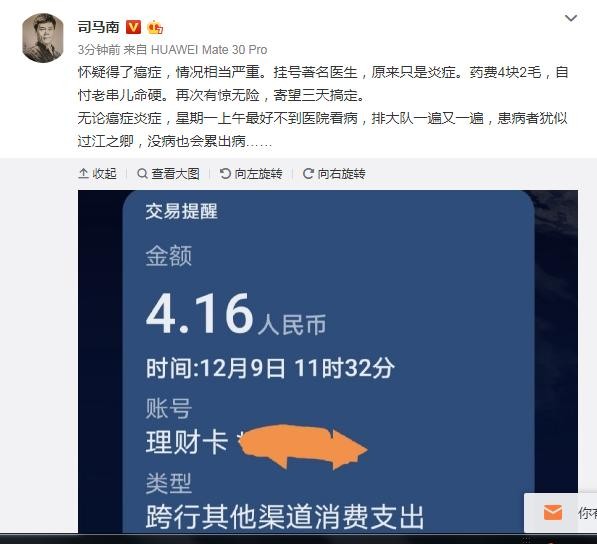597x544 pixels.
Task: Open the post options chevron dropdown
Action: tap(571, 18)
